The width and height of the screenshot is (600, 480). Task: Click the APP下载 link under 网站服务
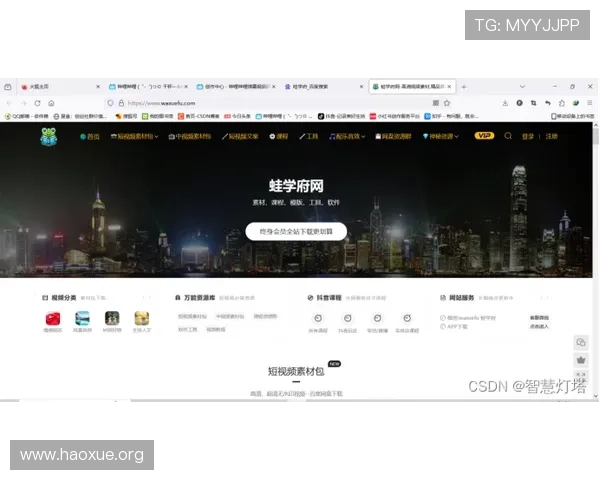454,327
